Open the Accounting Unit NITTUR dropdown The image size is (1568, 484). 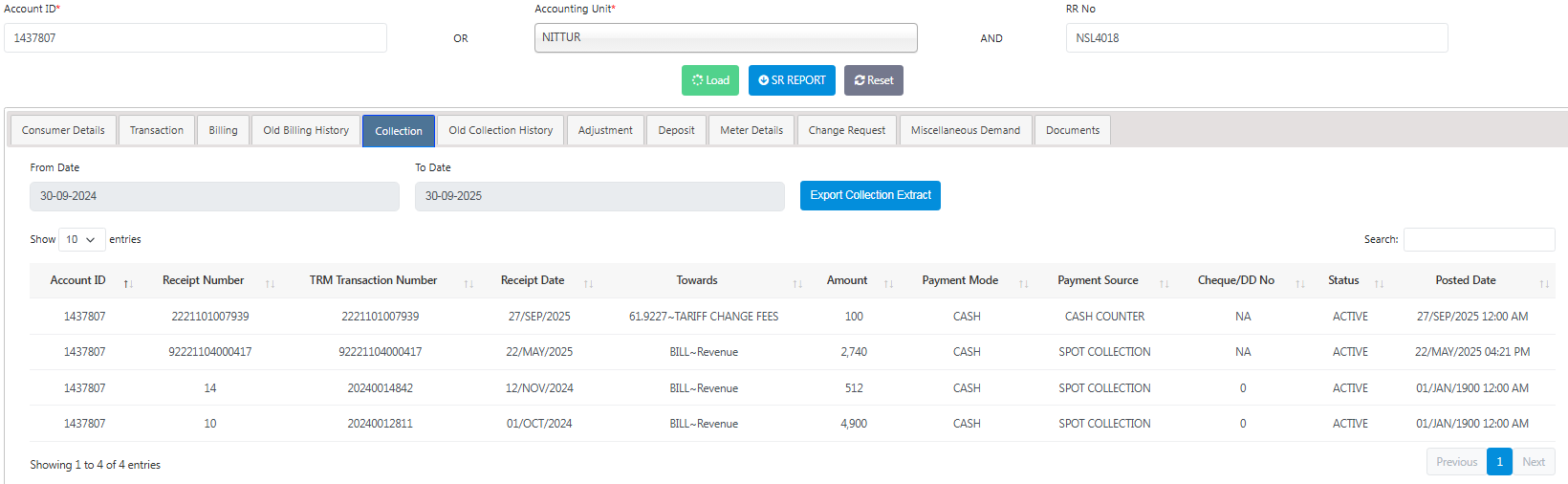(725, 38)
